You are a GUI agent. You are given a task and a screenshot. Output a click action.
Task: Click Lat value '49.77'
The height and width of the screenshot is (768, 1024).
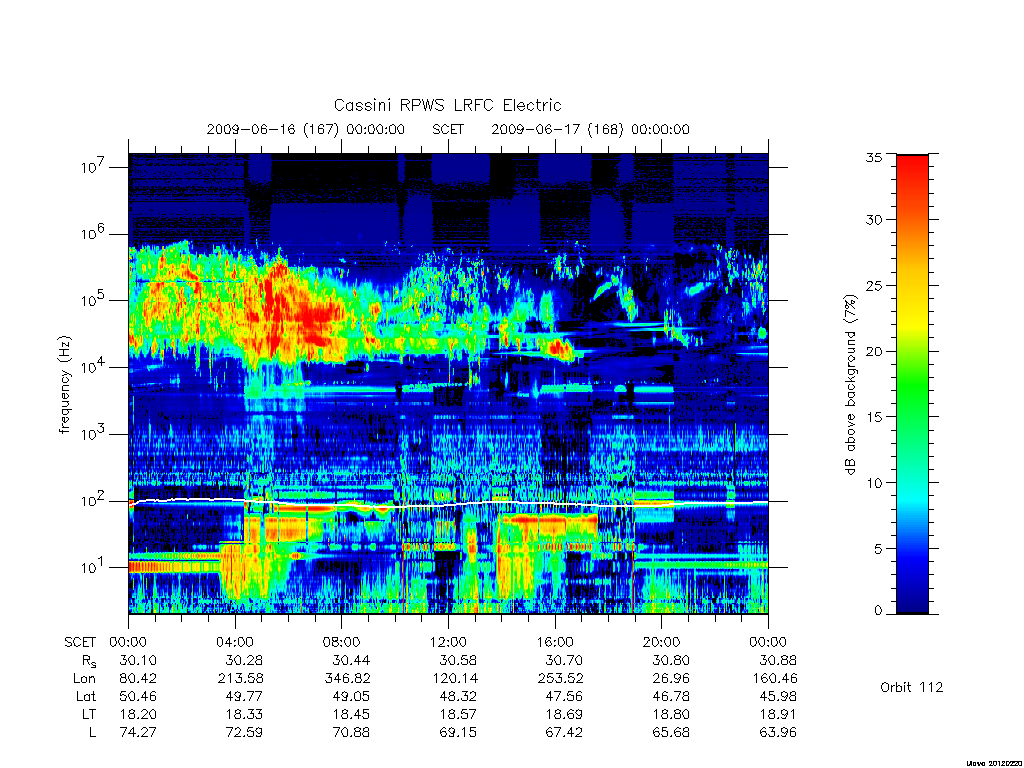click(x=244, y=697)
